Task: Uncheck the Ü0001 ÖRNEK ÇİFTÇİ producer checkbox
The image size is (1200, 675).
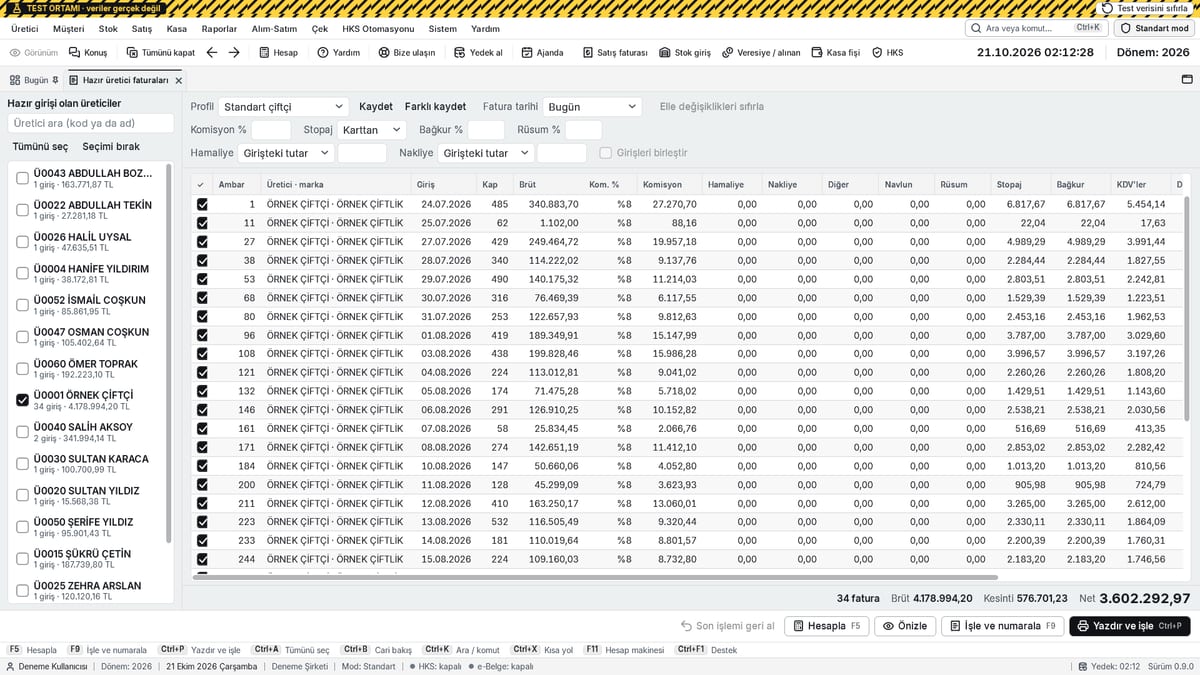Action: [x=22, y=400]
